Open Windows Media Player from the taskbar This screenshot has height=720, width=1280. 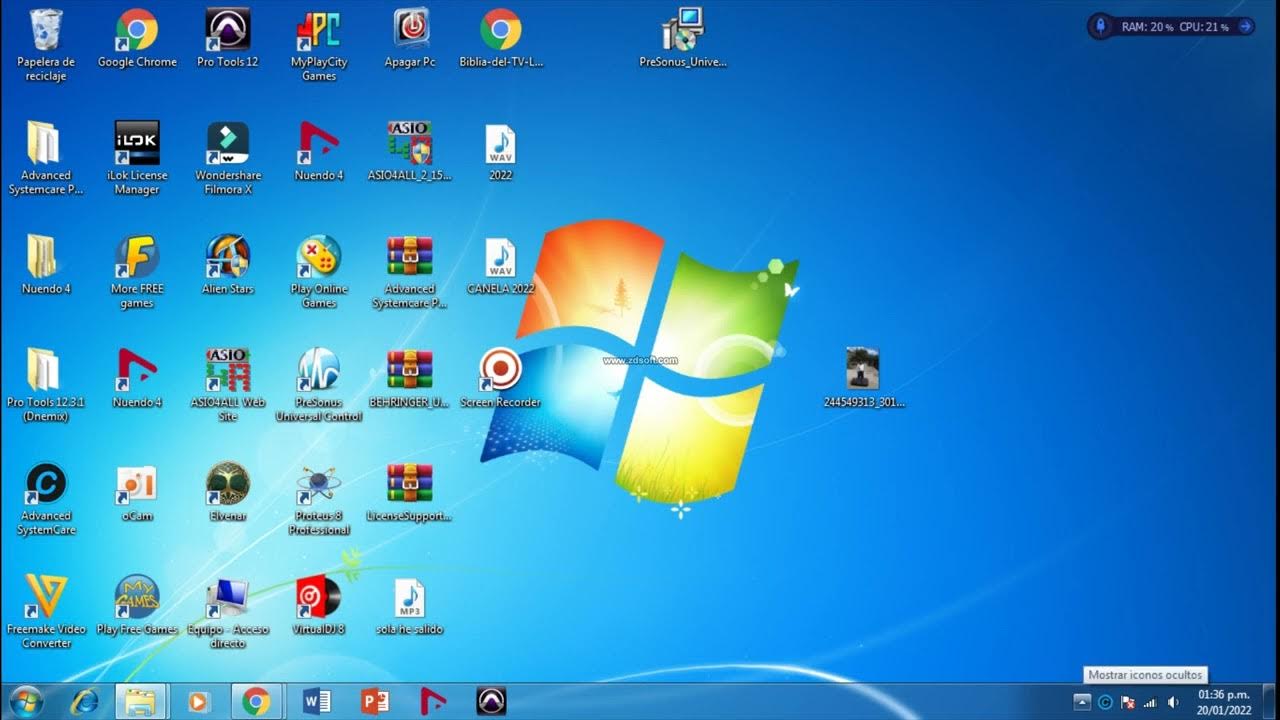point(198,702)
